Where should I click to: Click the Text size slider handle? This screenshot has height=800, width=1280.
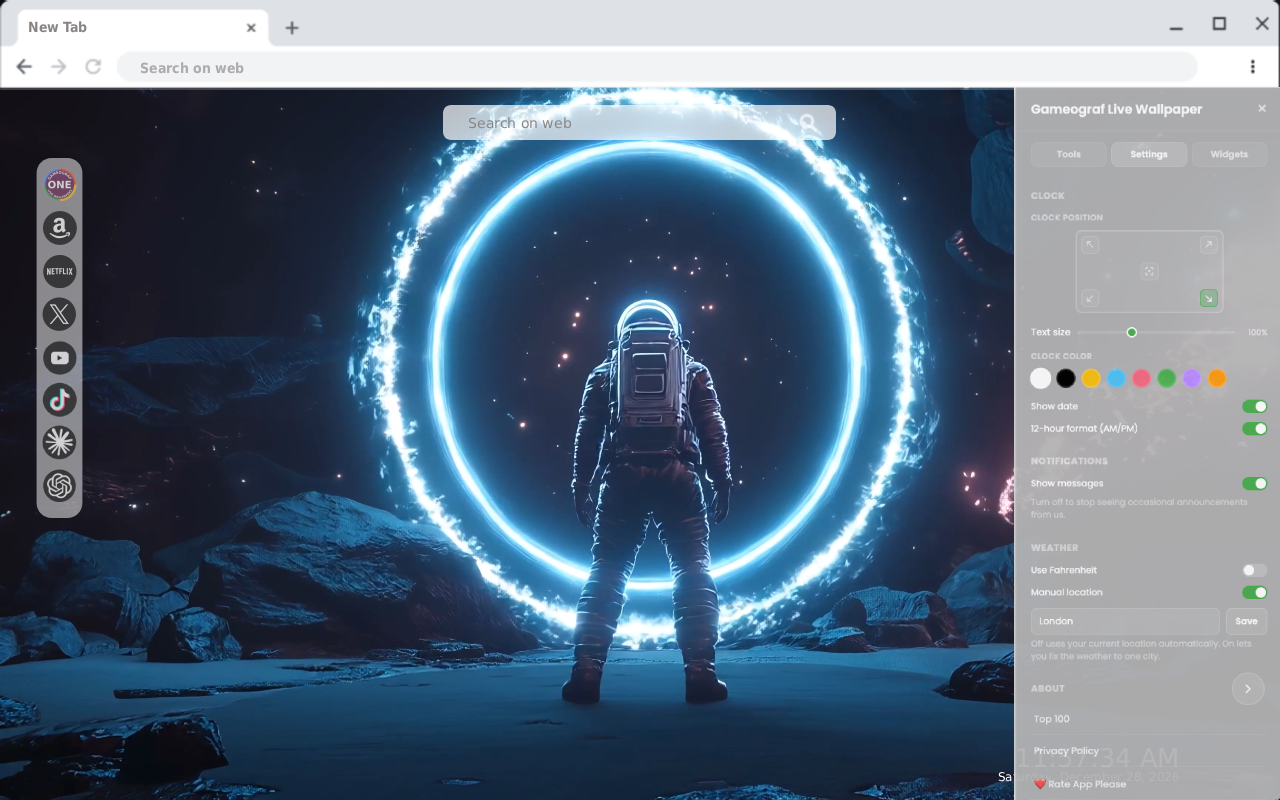(x=1132, y=332)
